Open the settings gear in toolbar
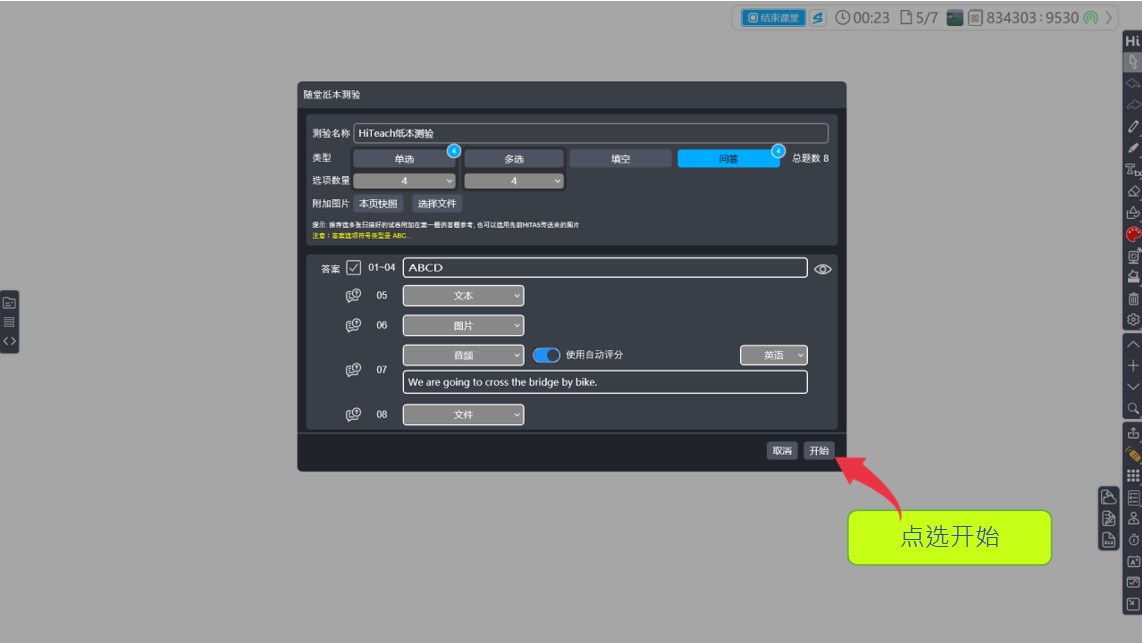Viewport: 1142px width, 643px height. pos(1133,320)
